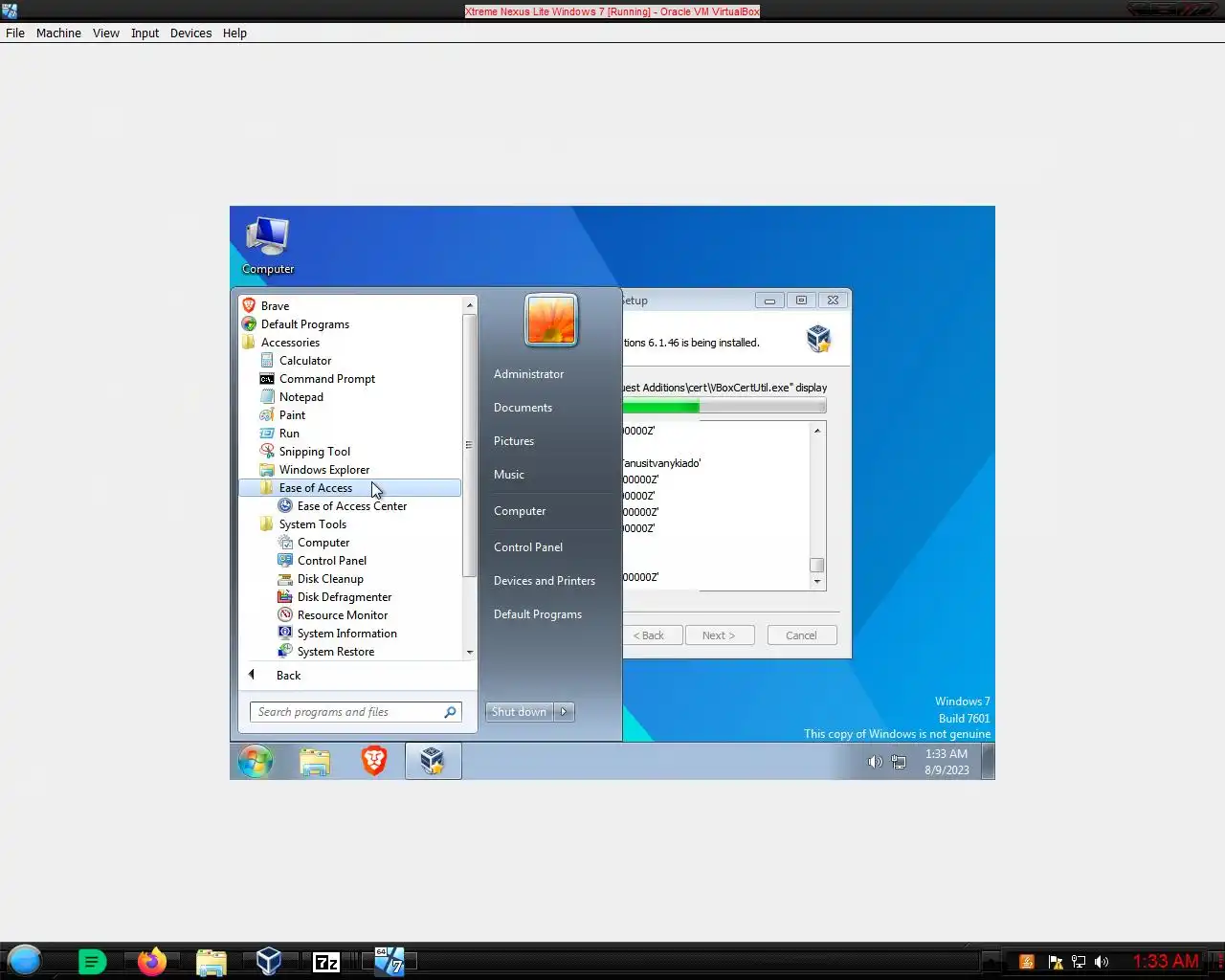Expand the Shut down options arrow
Image resolution: width=1225 pixels, height=980 pixels.
(564, 712)
